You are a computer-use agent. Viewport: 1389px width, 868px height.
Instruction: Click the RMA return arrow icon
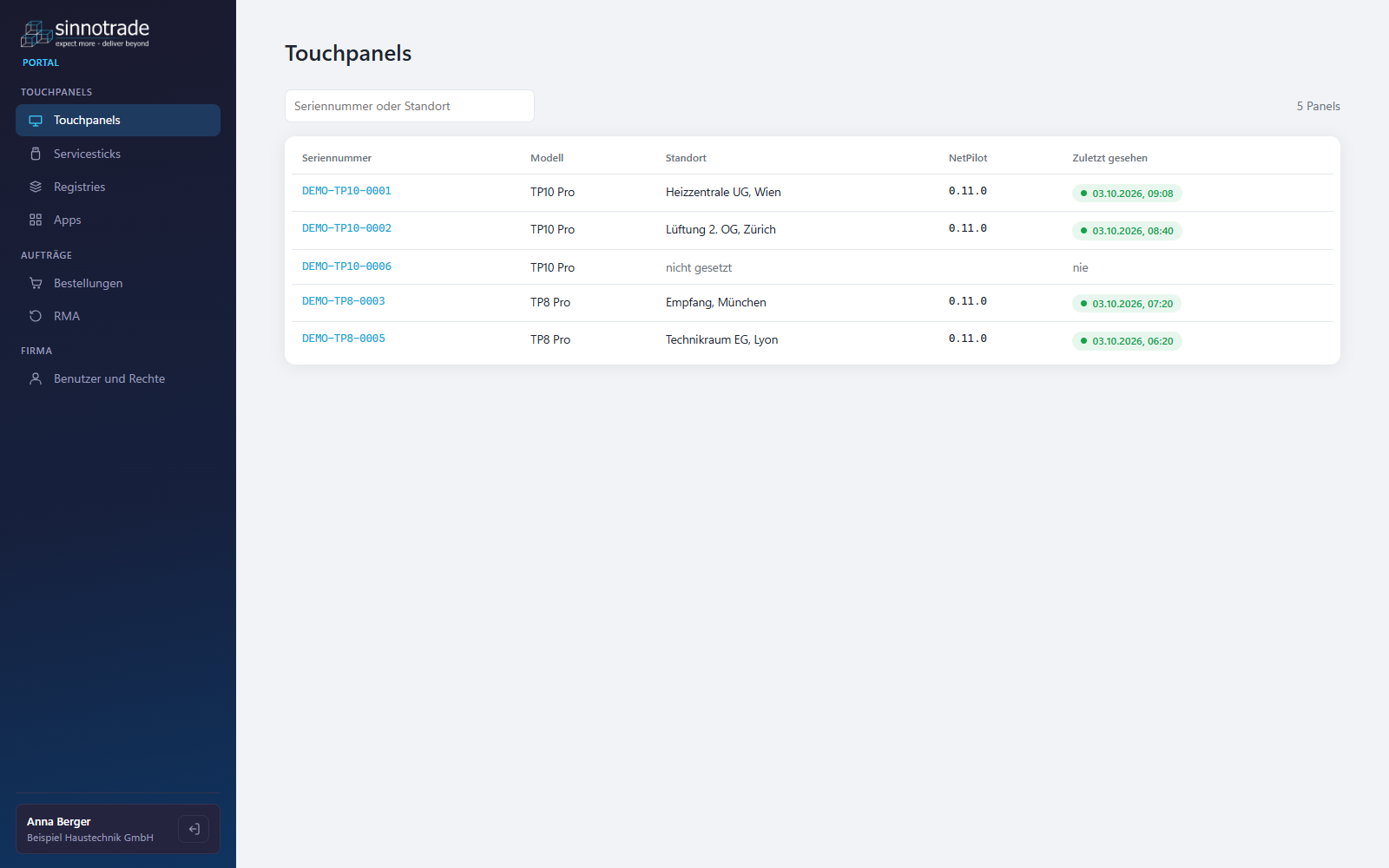coord(36,316)
